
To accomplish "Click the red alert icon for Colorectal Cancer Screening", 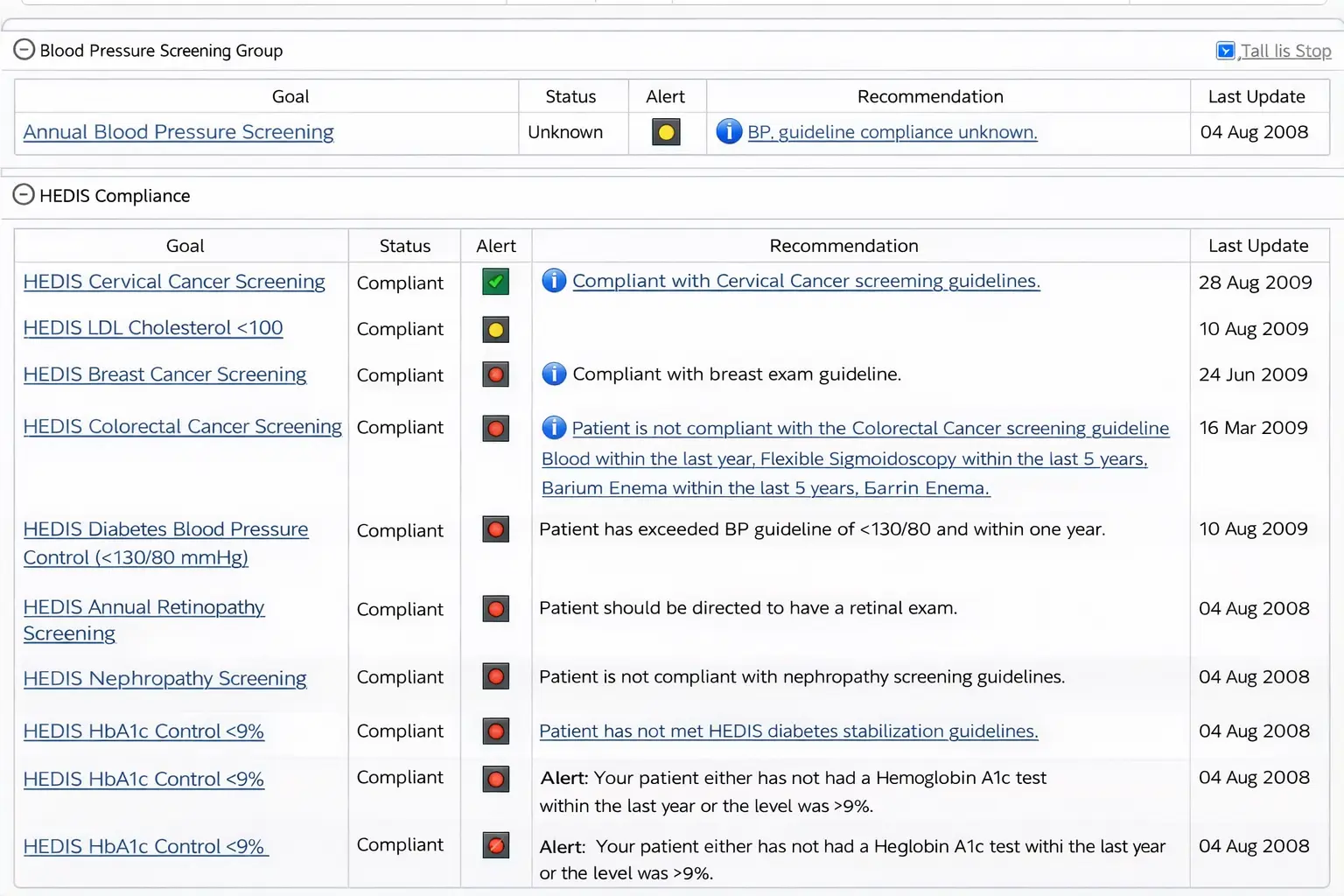I will click(495, 429).
